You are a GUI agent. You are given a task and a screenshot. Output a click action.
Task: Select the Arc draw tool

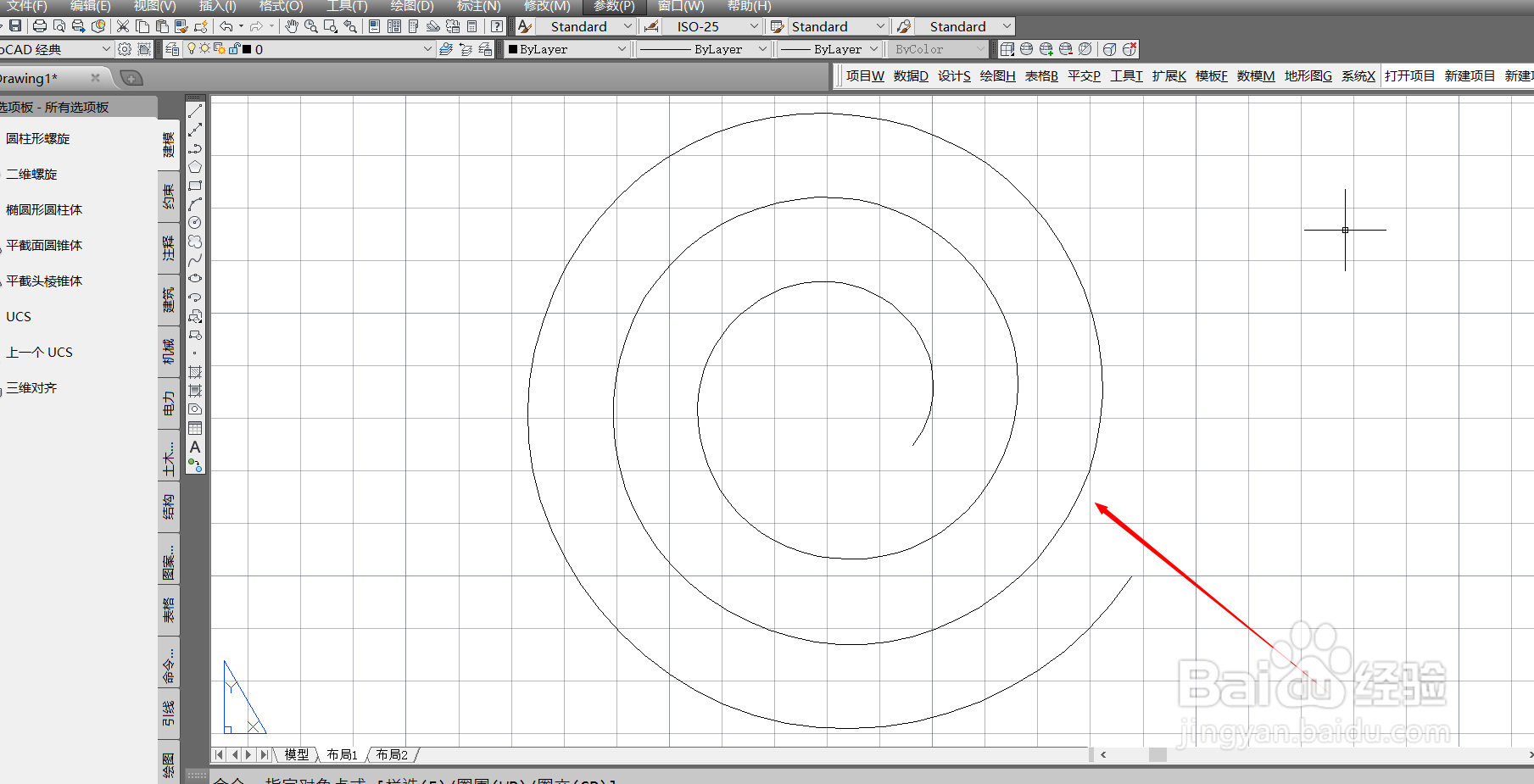pyautogui.click(x=195, y=204)
